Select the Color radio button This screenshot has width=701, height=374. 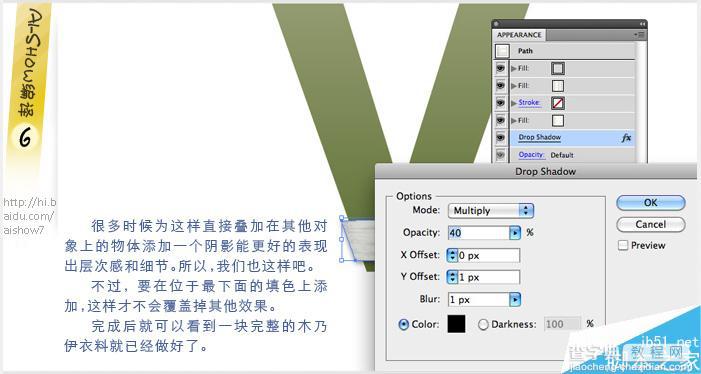click(x=403, y=324)
